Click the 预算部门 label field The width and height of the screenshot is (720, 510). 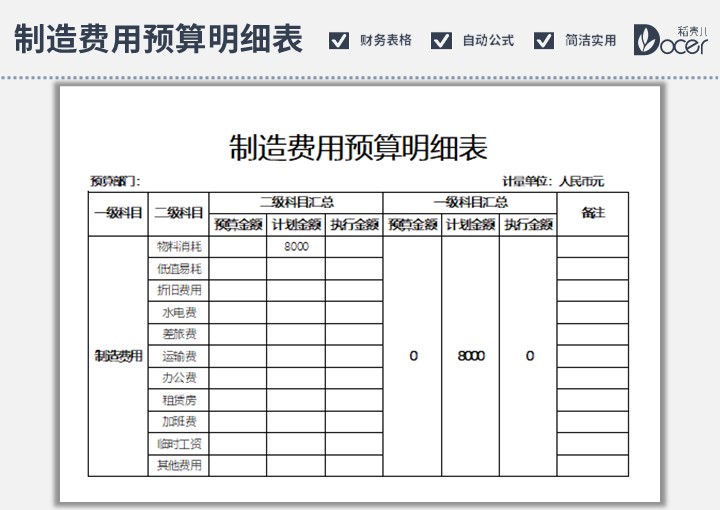tap(115, 181)
